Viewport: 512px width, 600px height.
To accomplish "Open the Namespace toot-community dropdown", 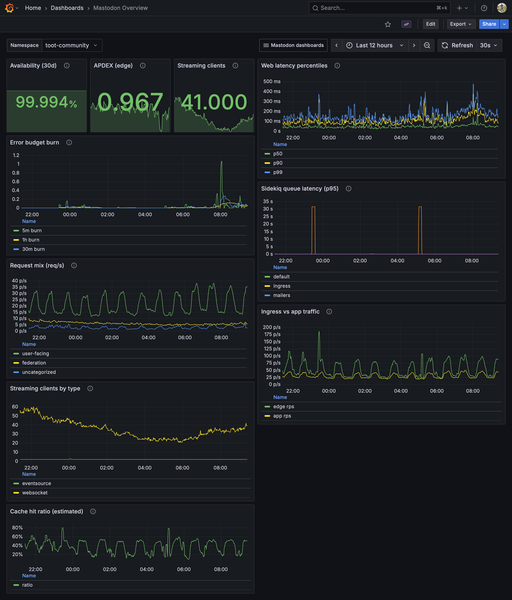I will pyautogui.click(x=72, y=45).
